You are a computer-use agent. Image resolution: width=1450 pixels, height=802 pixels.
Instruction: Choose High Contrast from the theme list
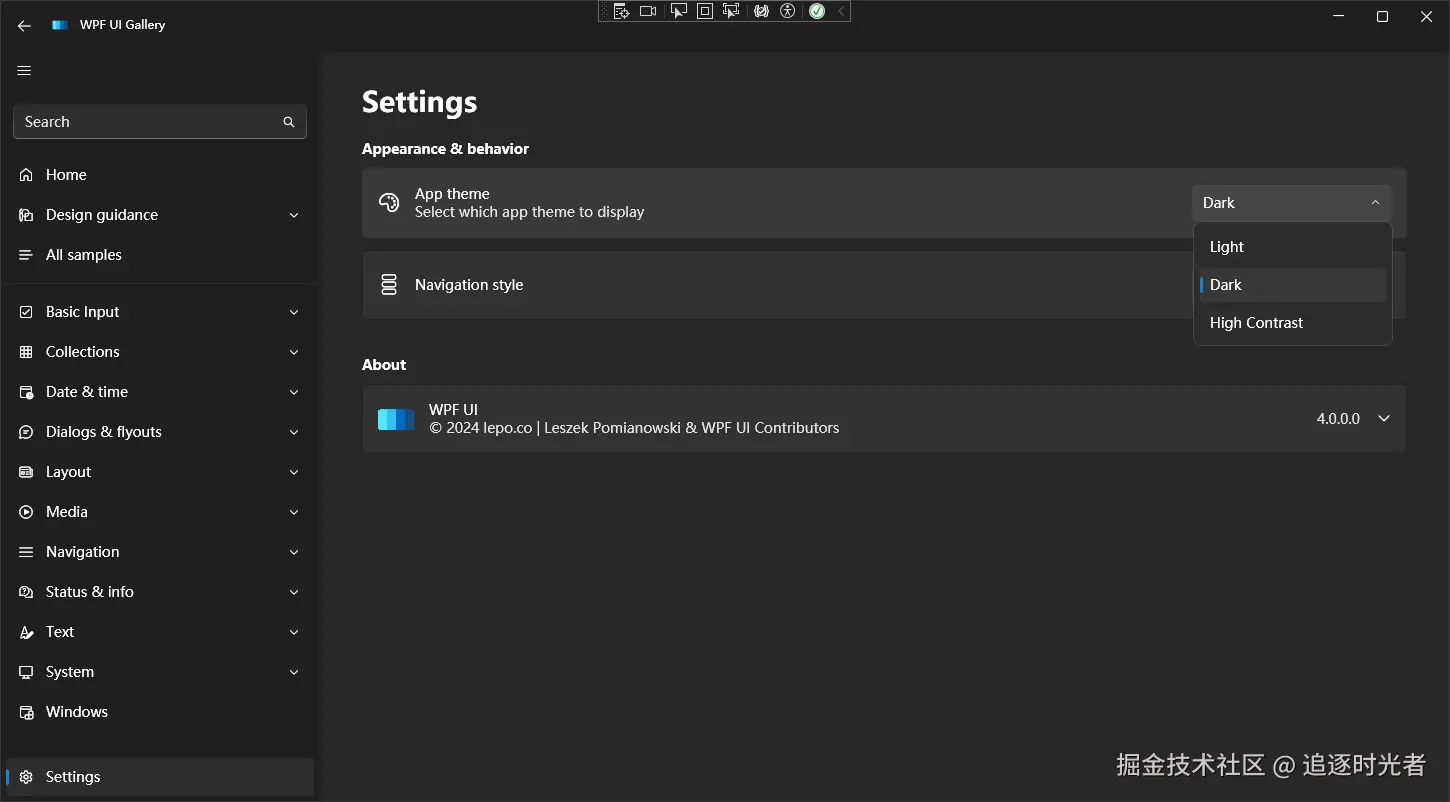1256,323
